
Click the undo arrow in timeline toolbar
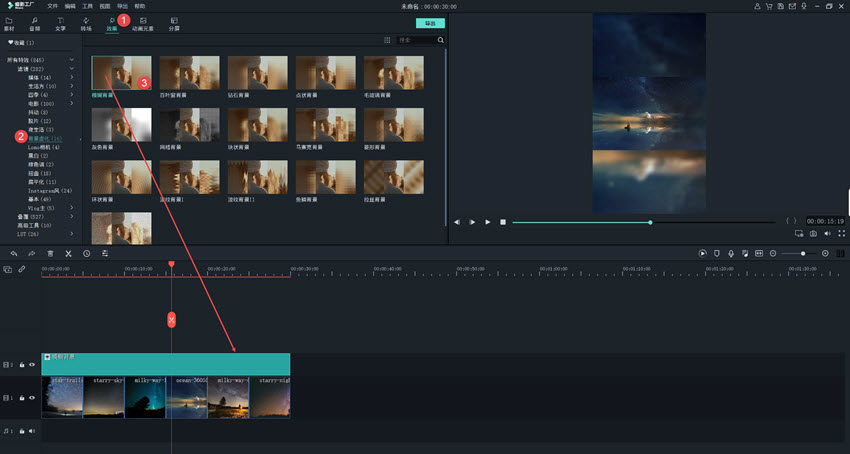tap(13, 254)
